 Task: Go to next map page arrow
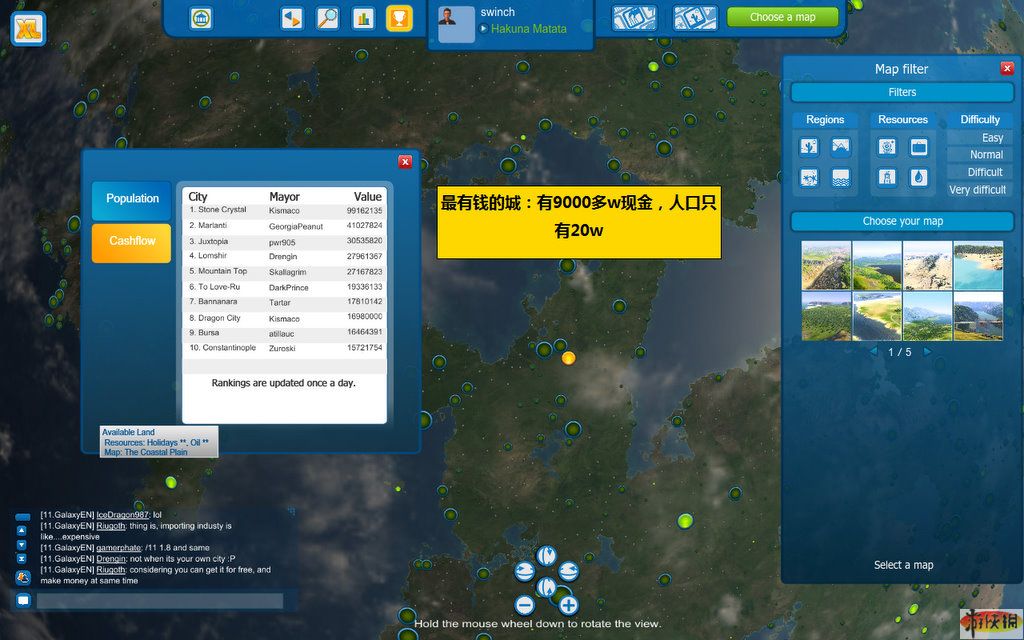pyautogui.click(x=927, y=351)
